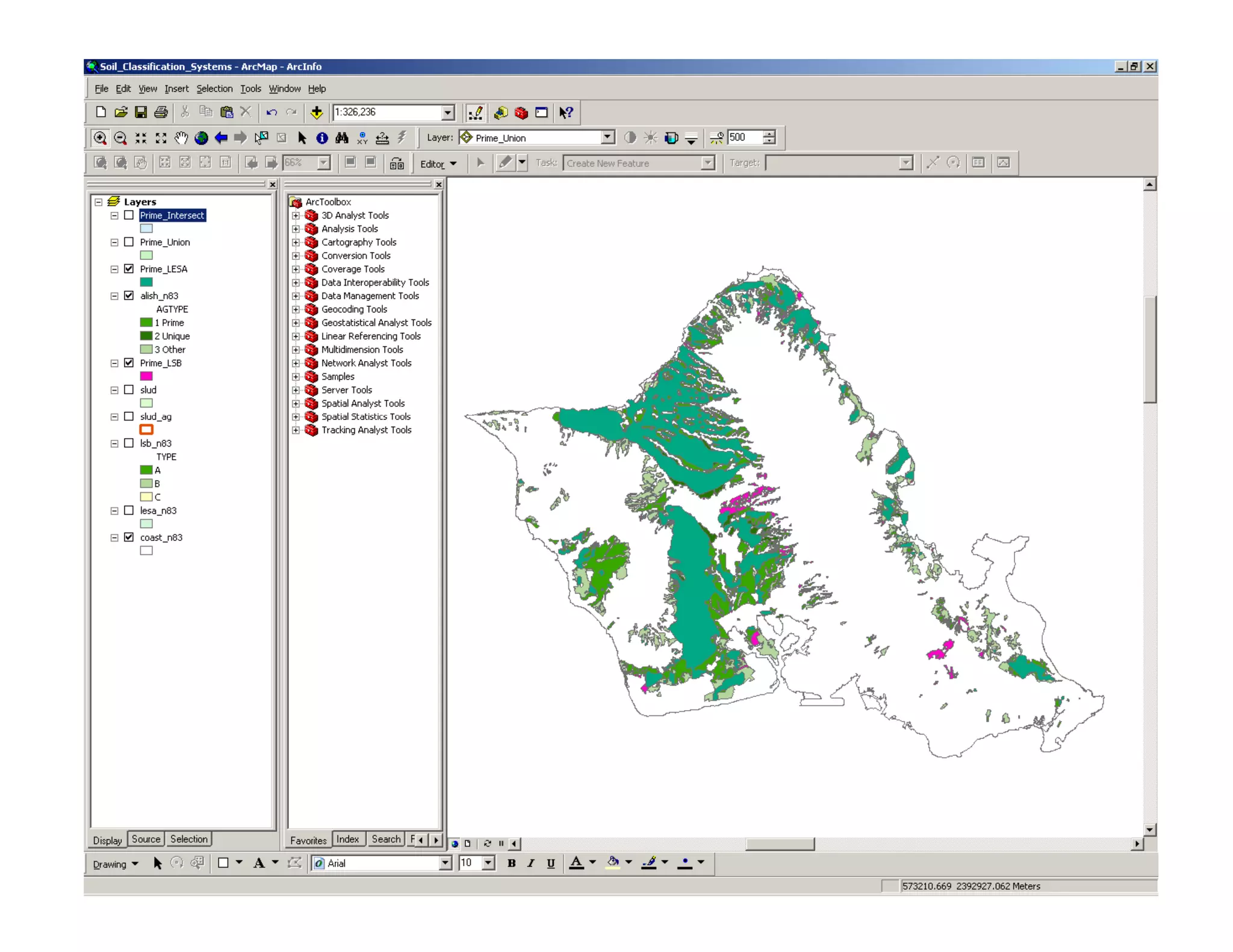1233x952 pixels.
Task: Turn on the slud_ag layer
Action: point(129,416)
